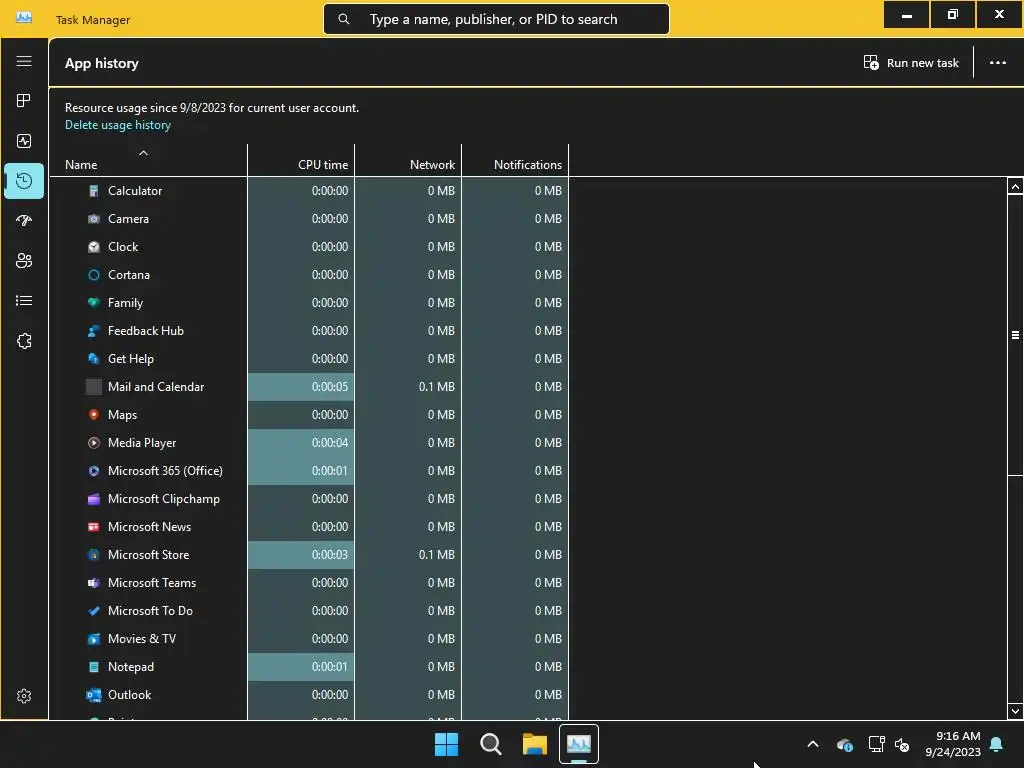Screen dimensions: 1024x768
Task: Click the vertical scrollbar thumb
Action: click(1015, 335)
